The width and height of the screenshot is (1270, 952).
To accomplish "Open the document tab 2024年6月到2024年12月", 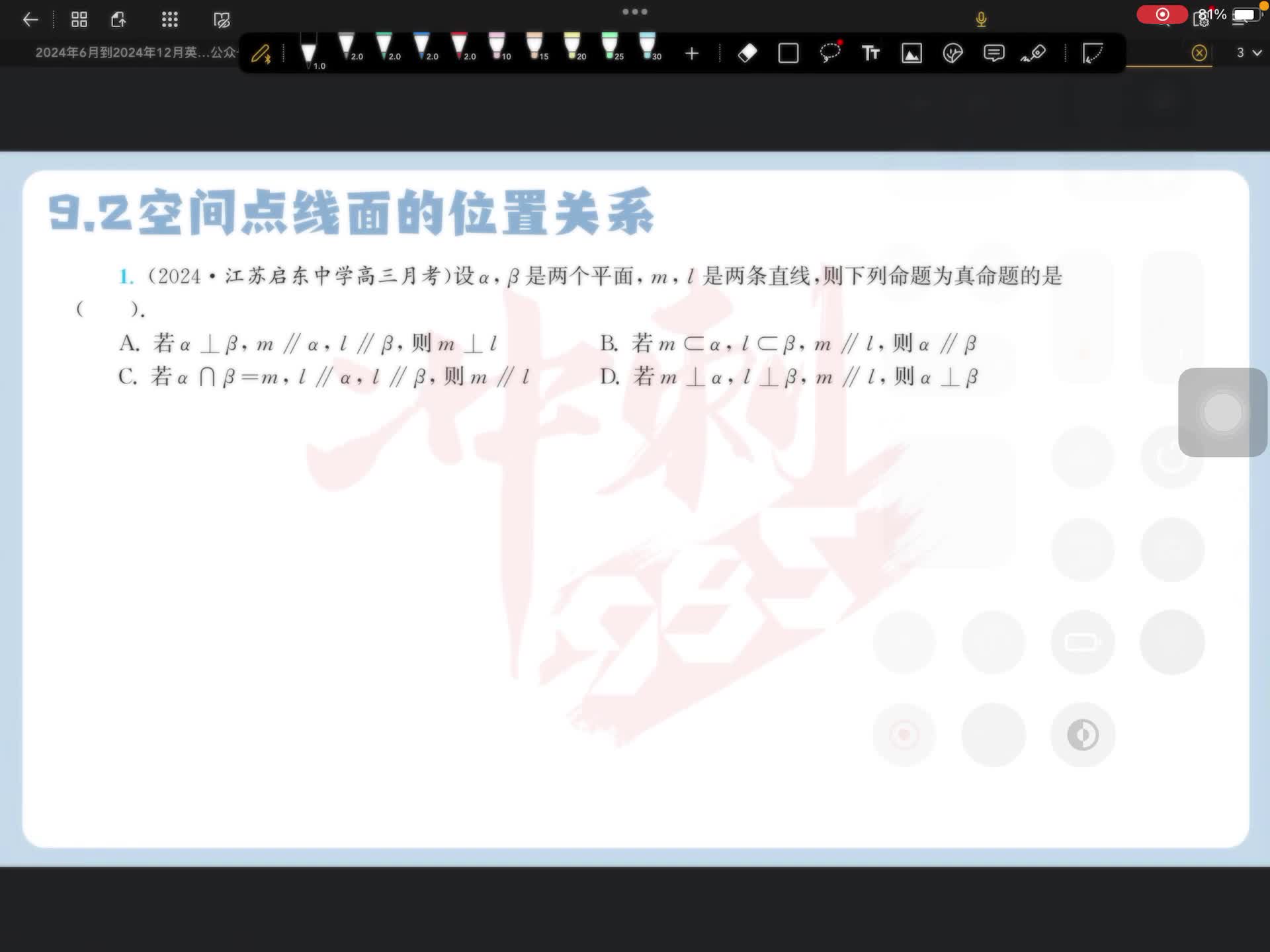I will pyautogui.click(x=136, y=52).
